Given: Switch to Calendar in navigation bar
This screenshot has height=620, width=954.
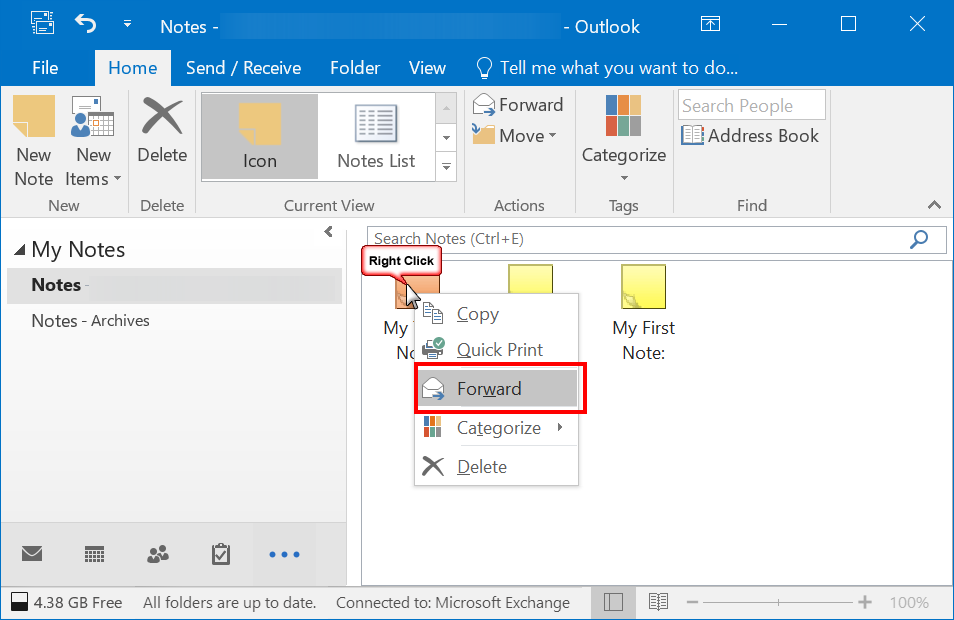Looking at the screenshot, I should coord(95,553).
